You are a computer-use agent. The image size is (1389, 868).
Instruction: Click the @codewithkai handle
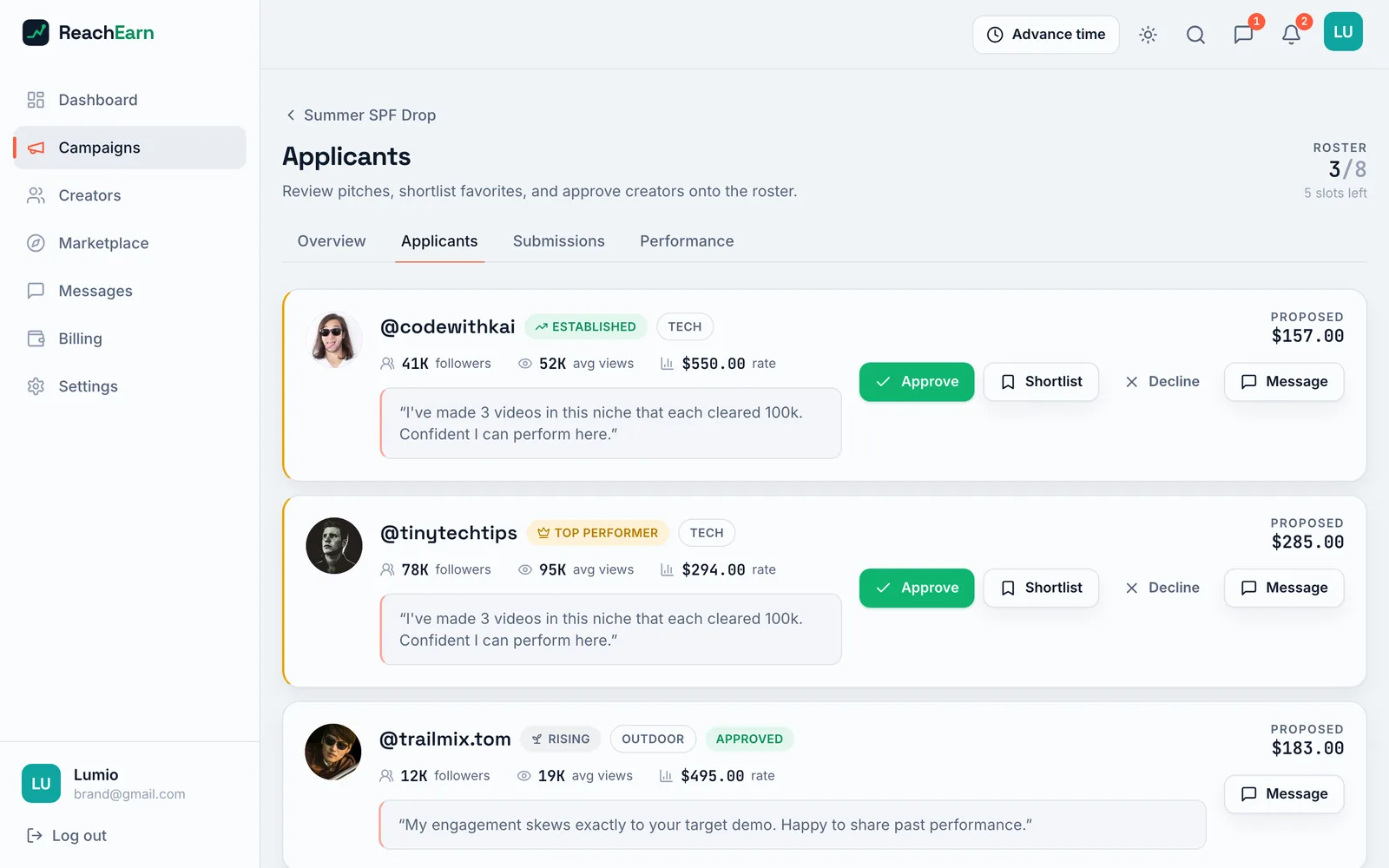tap(448, 326)
